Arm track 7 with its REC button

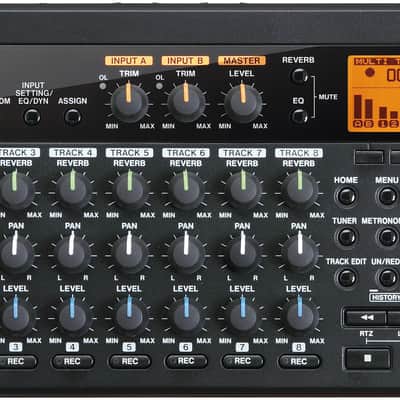243,361
